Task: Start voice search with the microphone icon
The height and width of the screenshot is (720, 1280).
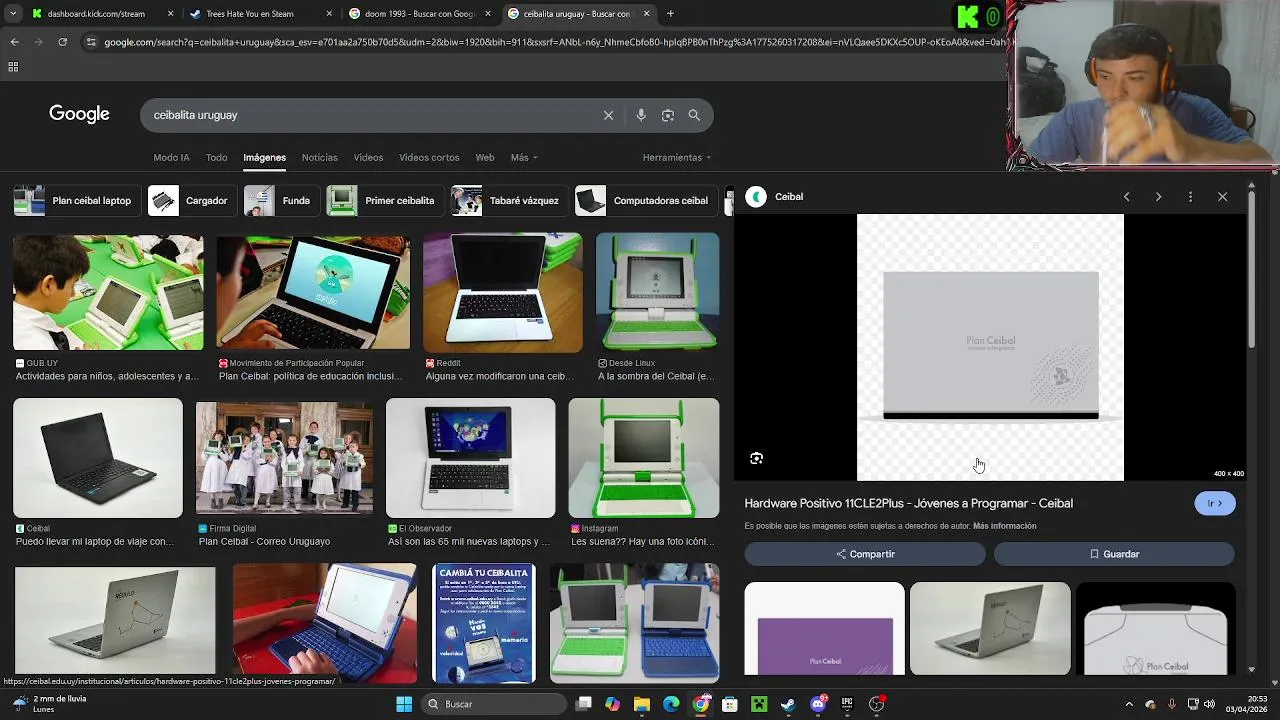Action: pyautogui.click(x=641, y=115)
